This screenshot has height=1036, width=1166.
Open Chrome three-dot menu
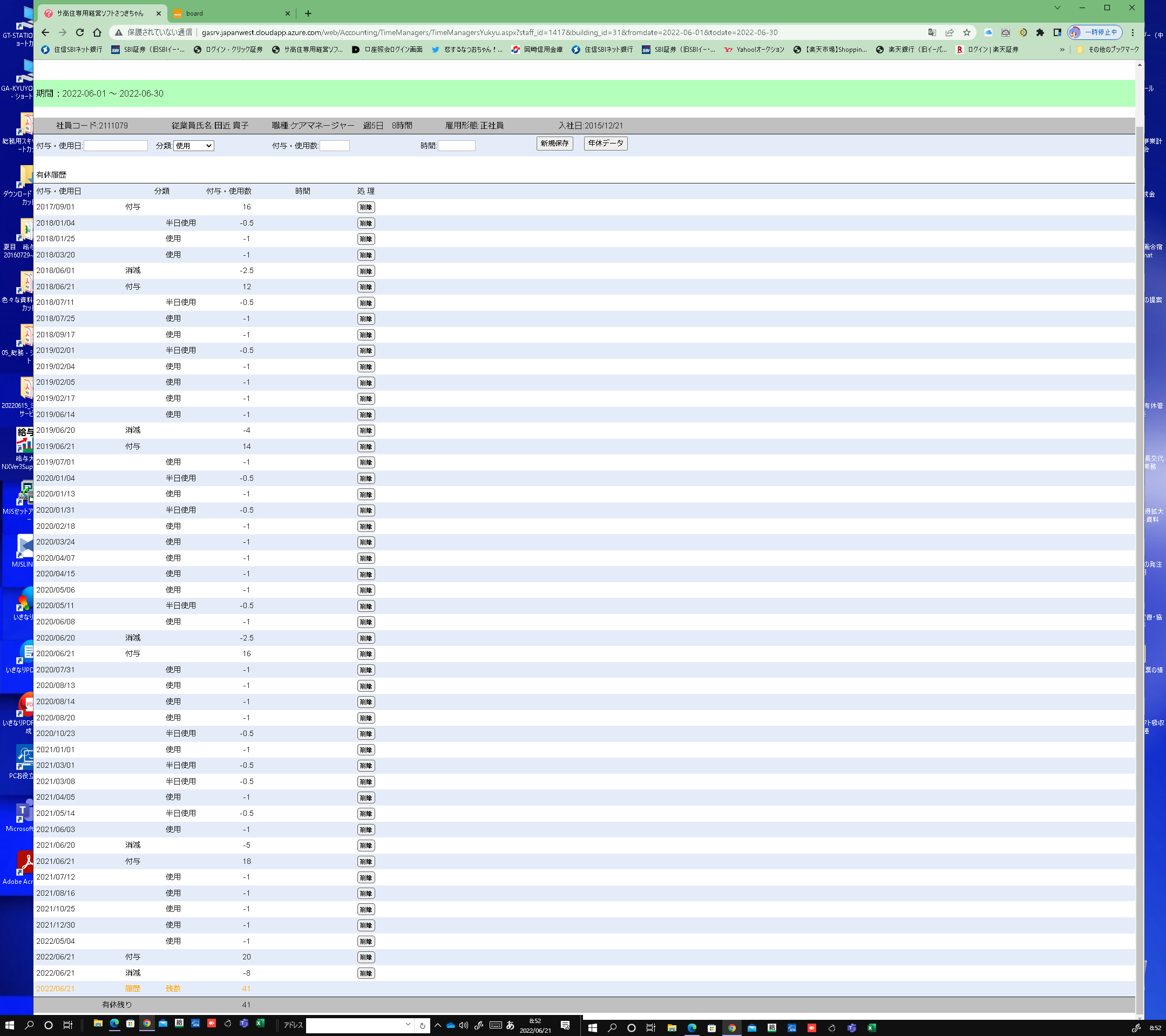click(x=1133, y=32)
